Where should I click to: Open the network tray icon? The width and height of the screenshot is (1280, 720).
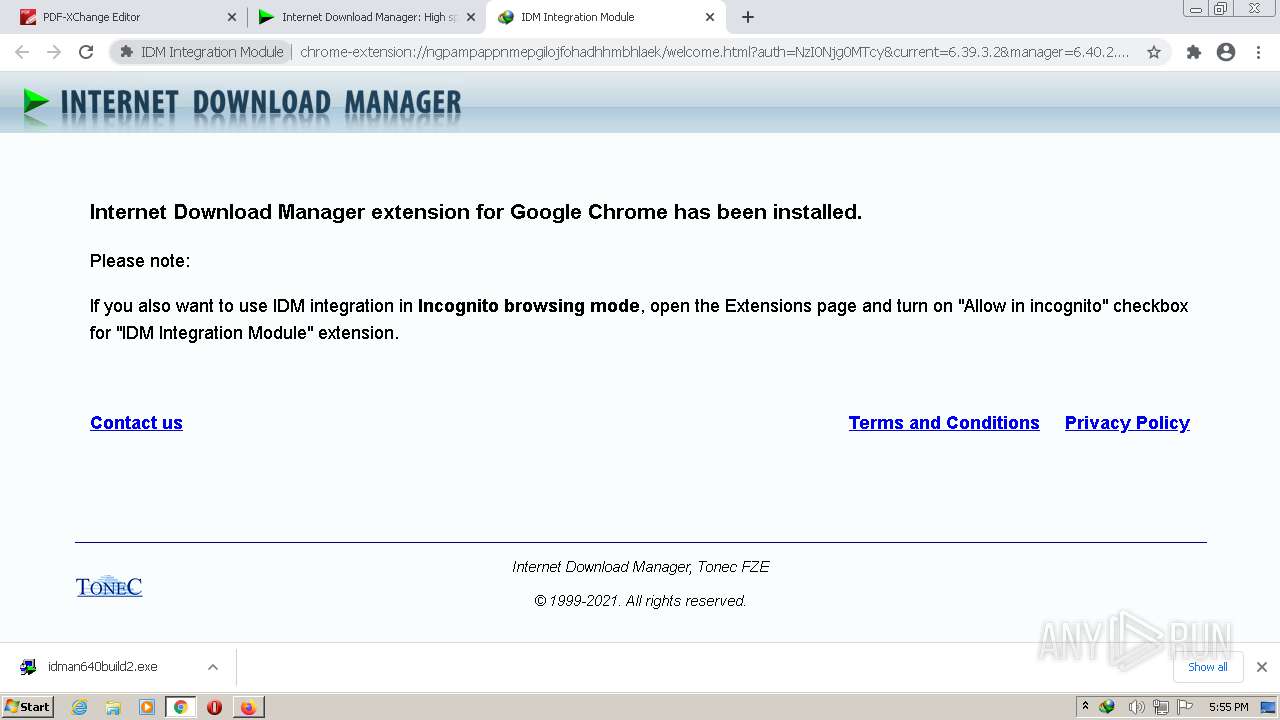(1160, 707)
